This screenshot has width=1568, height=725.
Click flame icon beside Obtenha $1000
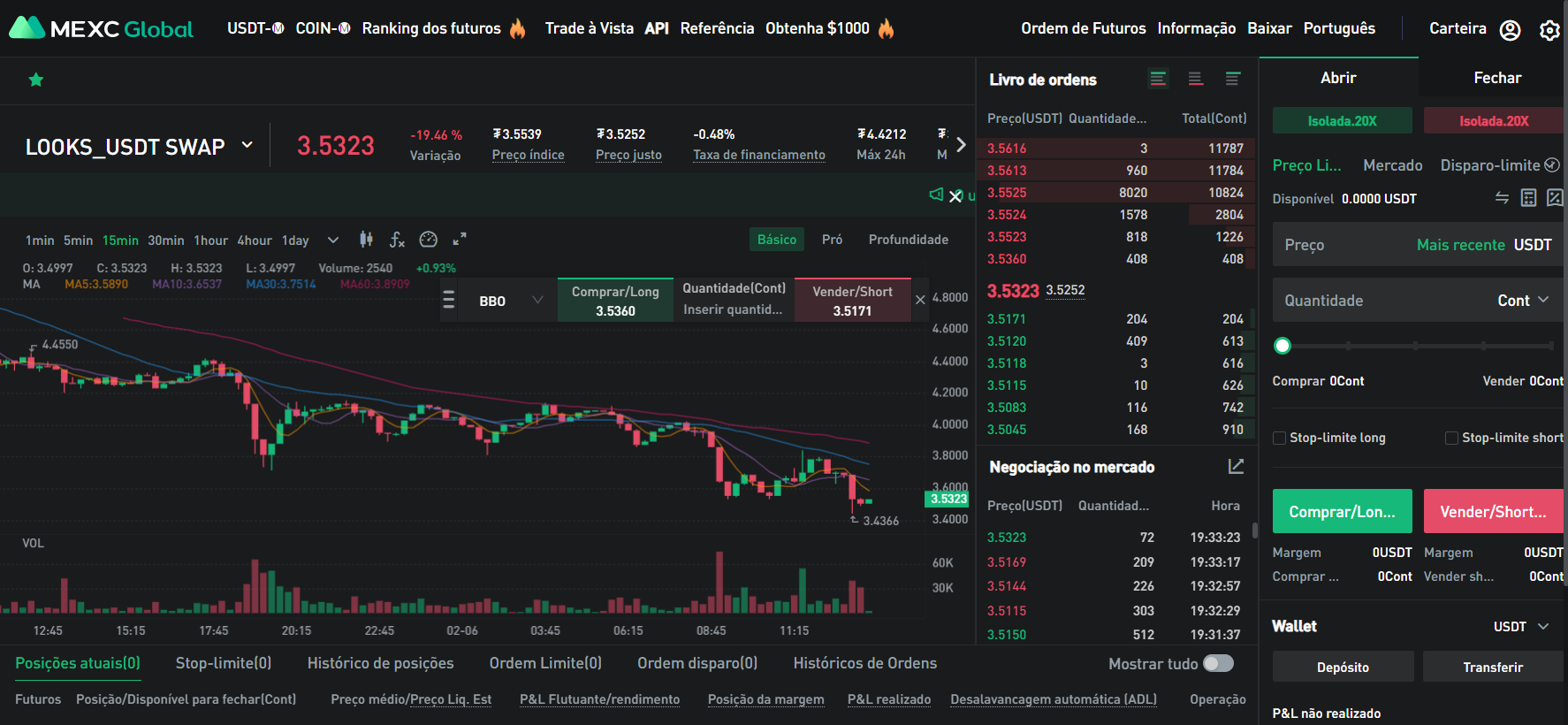pos(887,29)
